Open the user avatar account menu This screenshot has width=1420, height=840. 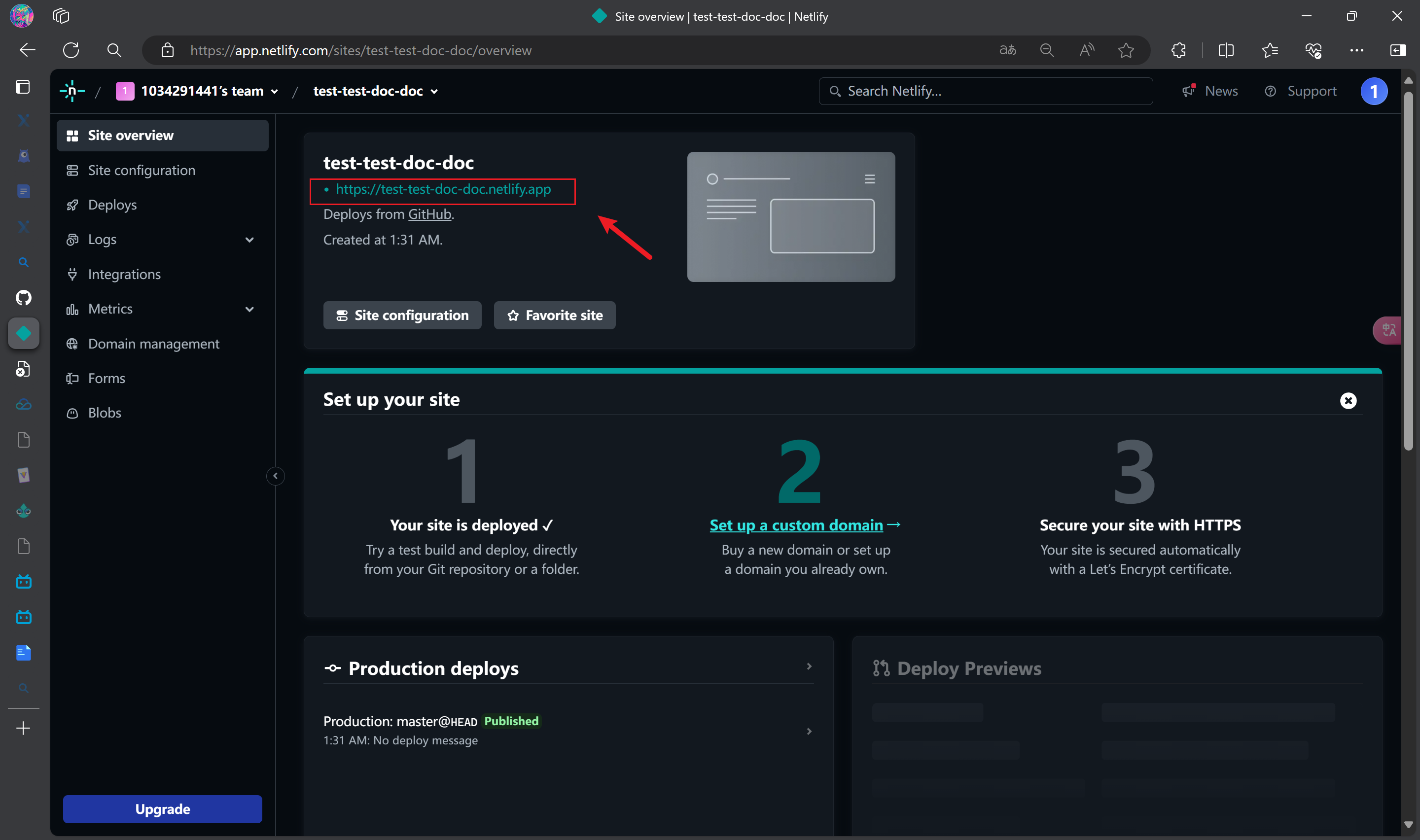(1373, 91)
